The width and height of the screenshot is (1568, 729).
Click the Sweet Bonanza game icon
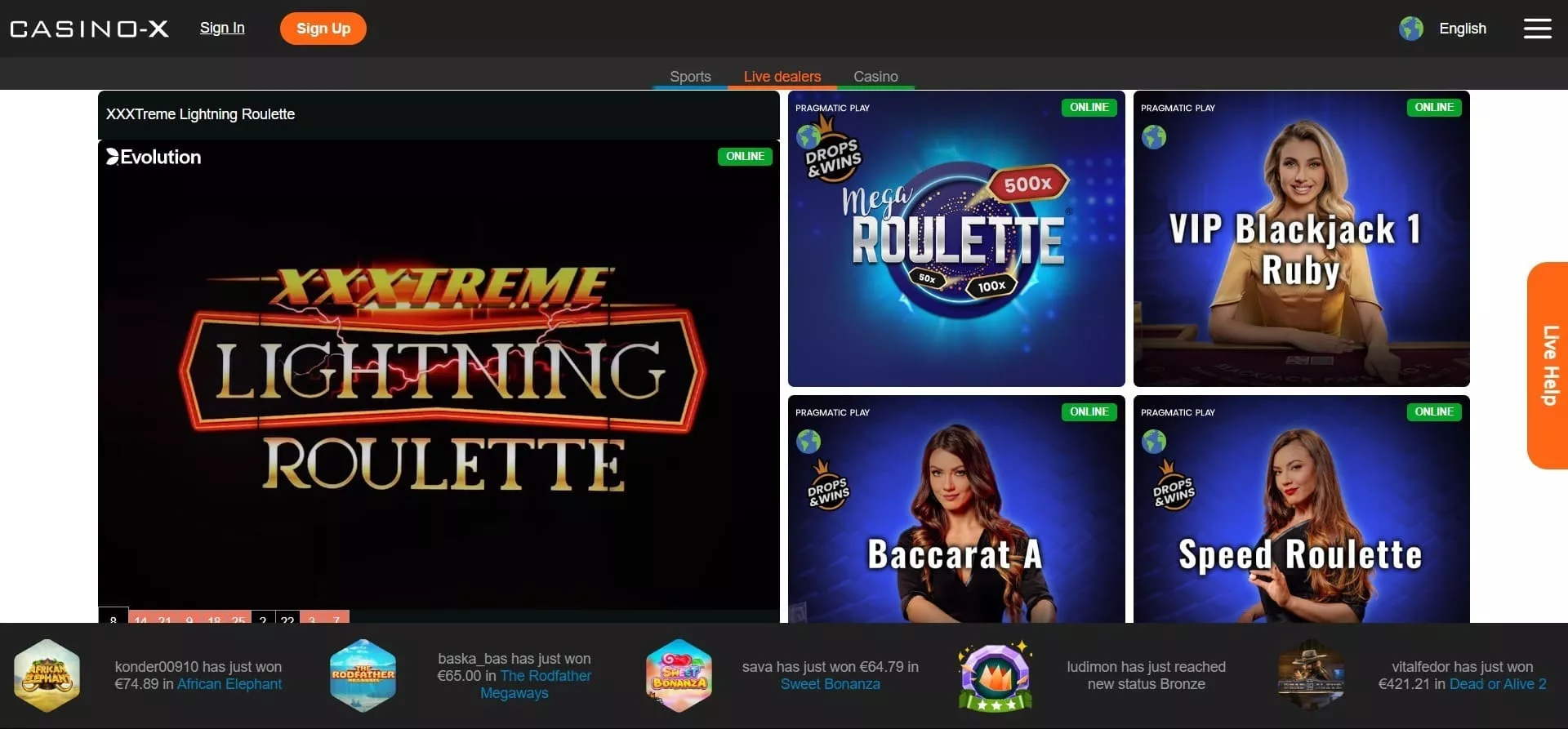coord(679,676)
